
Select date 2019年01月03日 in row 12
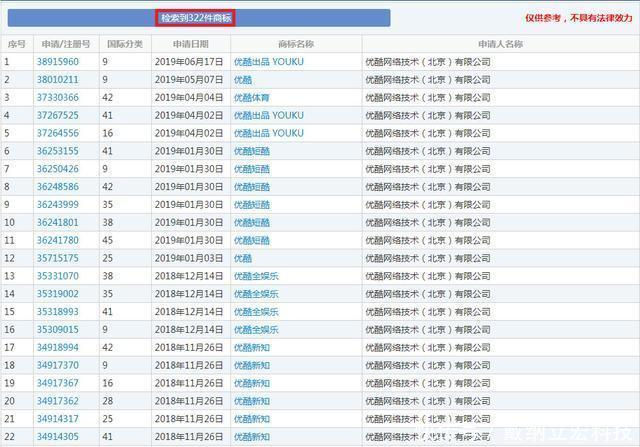tap(189, 258)
